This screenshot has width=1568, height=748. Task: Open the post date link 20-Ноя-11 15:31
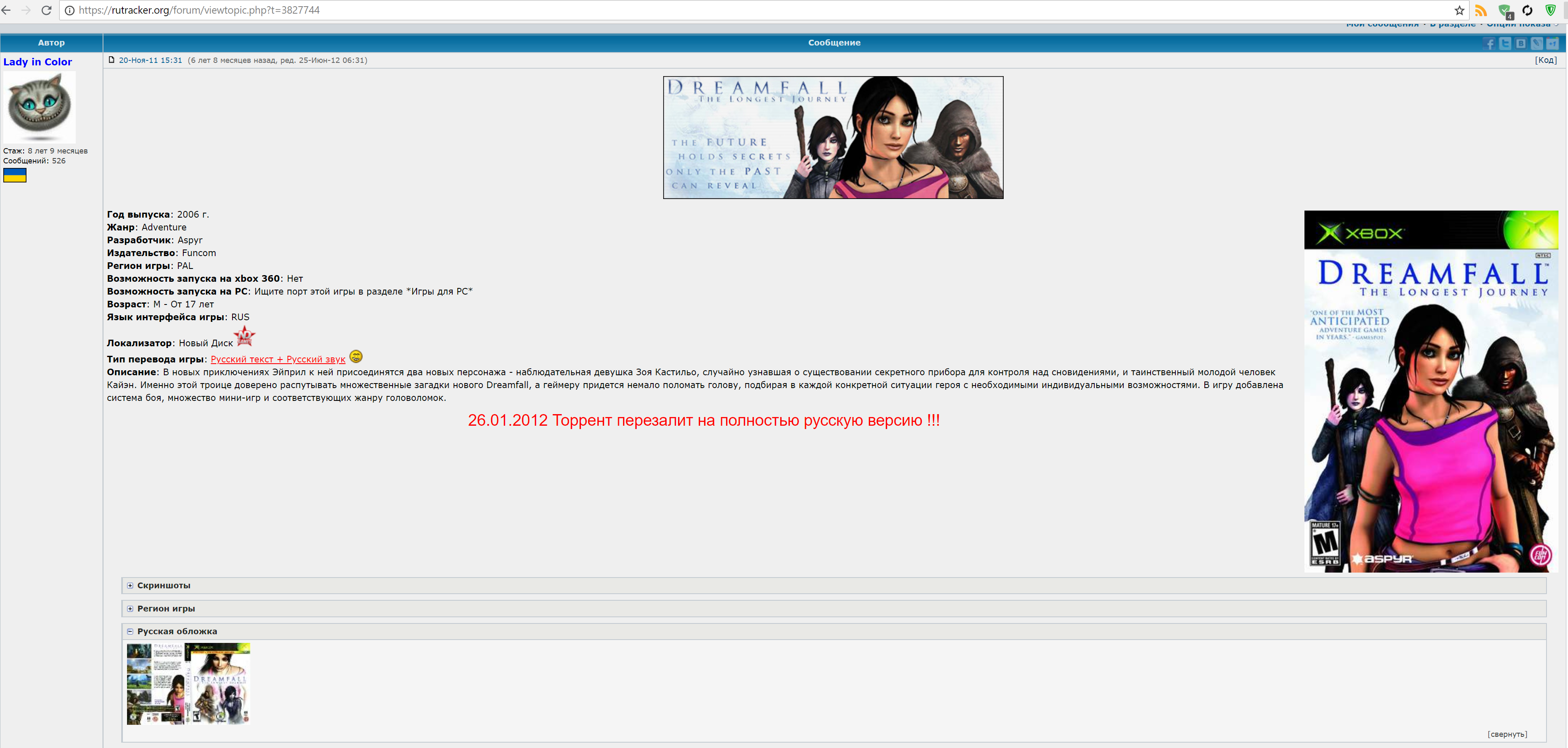[x=150, y=60]
